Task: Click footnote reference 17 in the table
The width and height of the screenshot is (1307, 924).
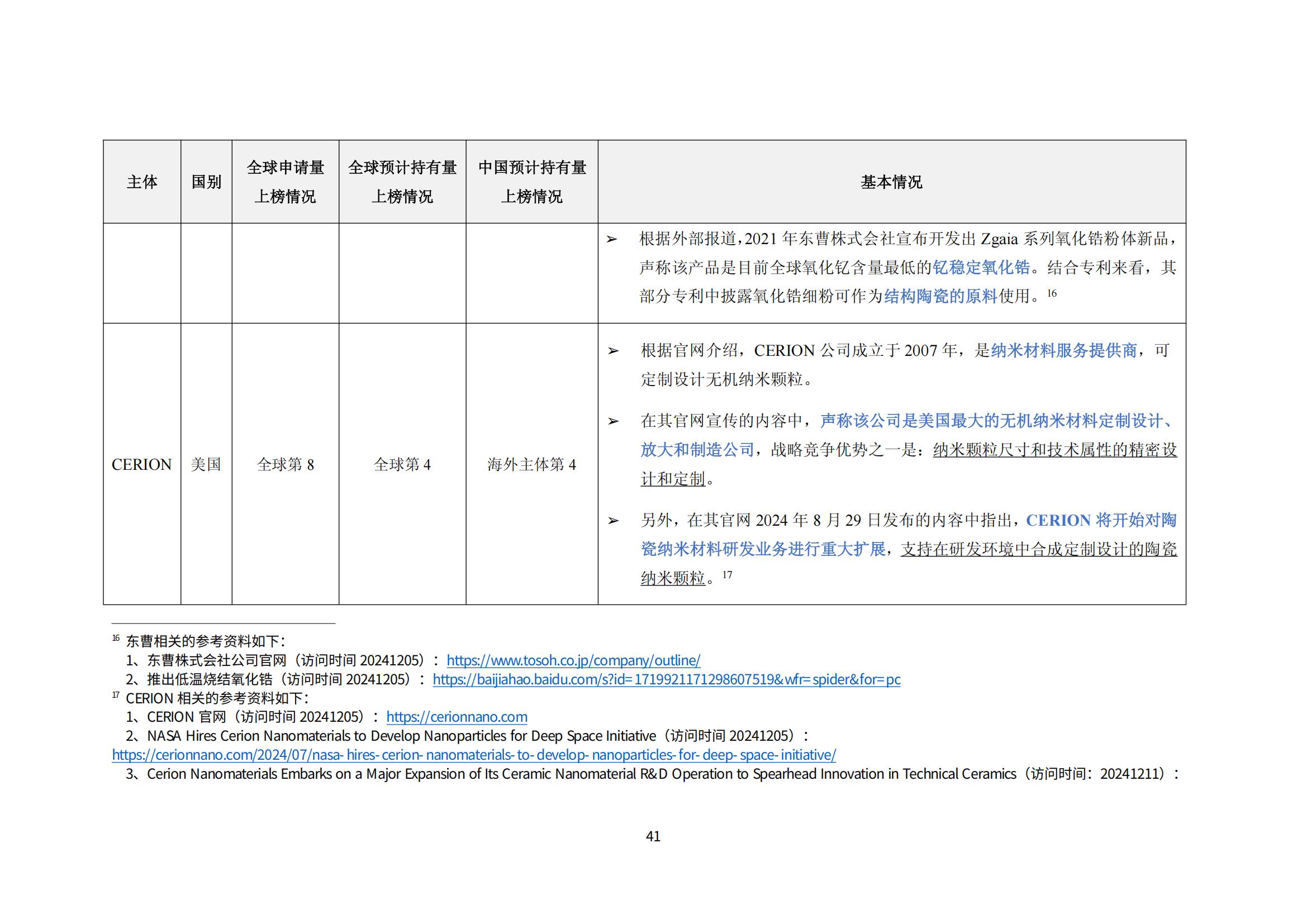Action: click(728, 575)
